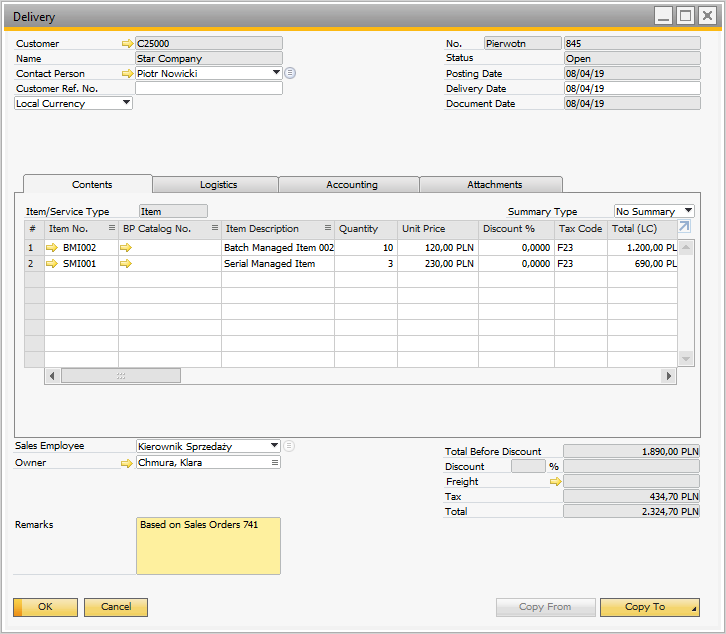726x634 pixels.
Task: Expand the Sales Employee dropdown
Action: [274, 446]
